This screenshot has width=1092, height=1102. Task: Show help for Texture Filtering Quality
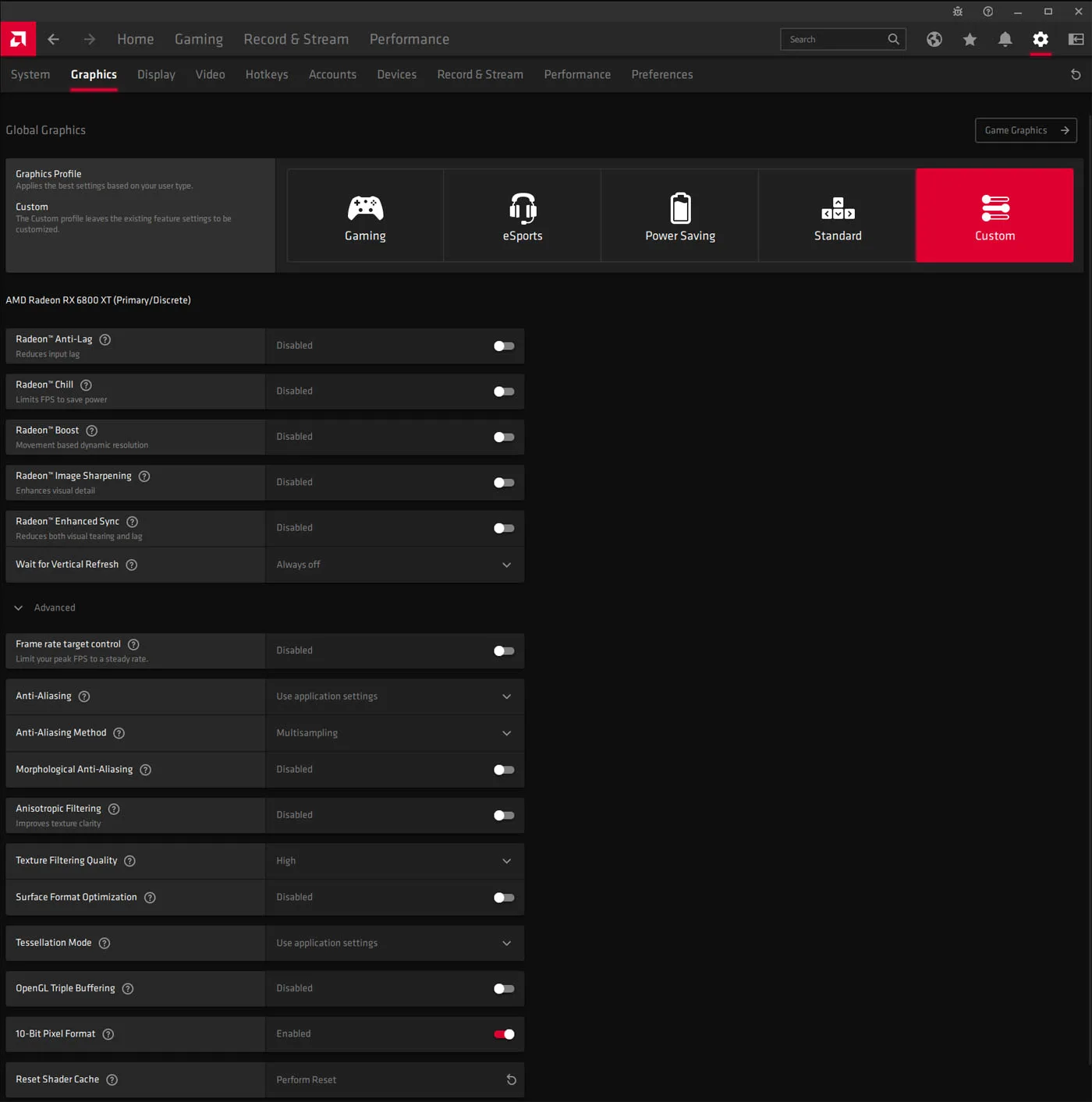(x=130, y=861)
